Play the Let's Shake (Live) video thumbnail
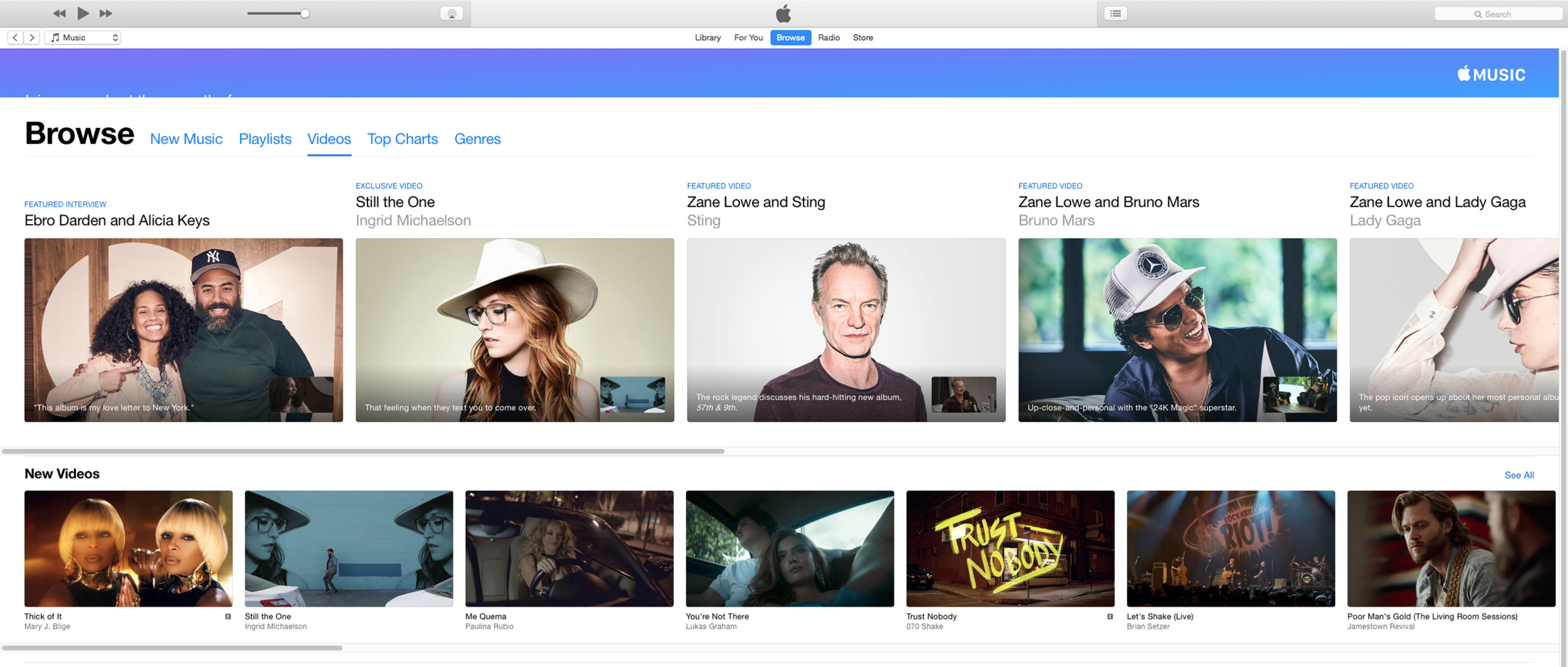 tap(1231, 548)
